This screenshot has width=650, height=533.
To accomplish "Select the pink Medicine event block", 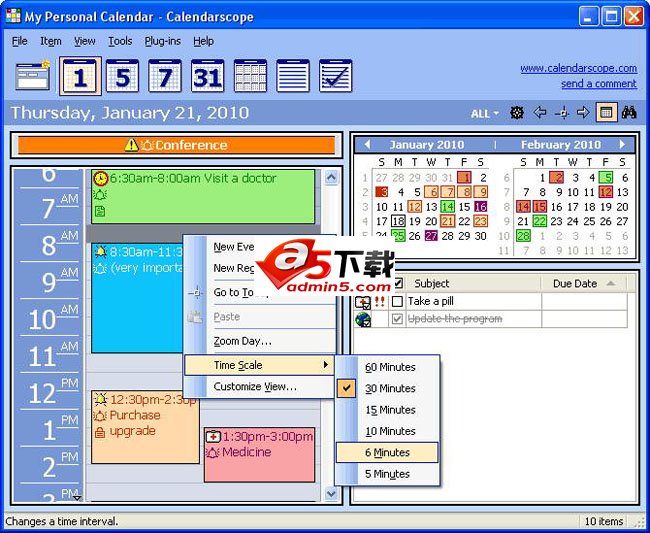I will [260, 455].
